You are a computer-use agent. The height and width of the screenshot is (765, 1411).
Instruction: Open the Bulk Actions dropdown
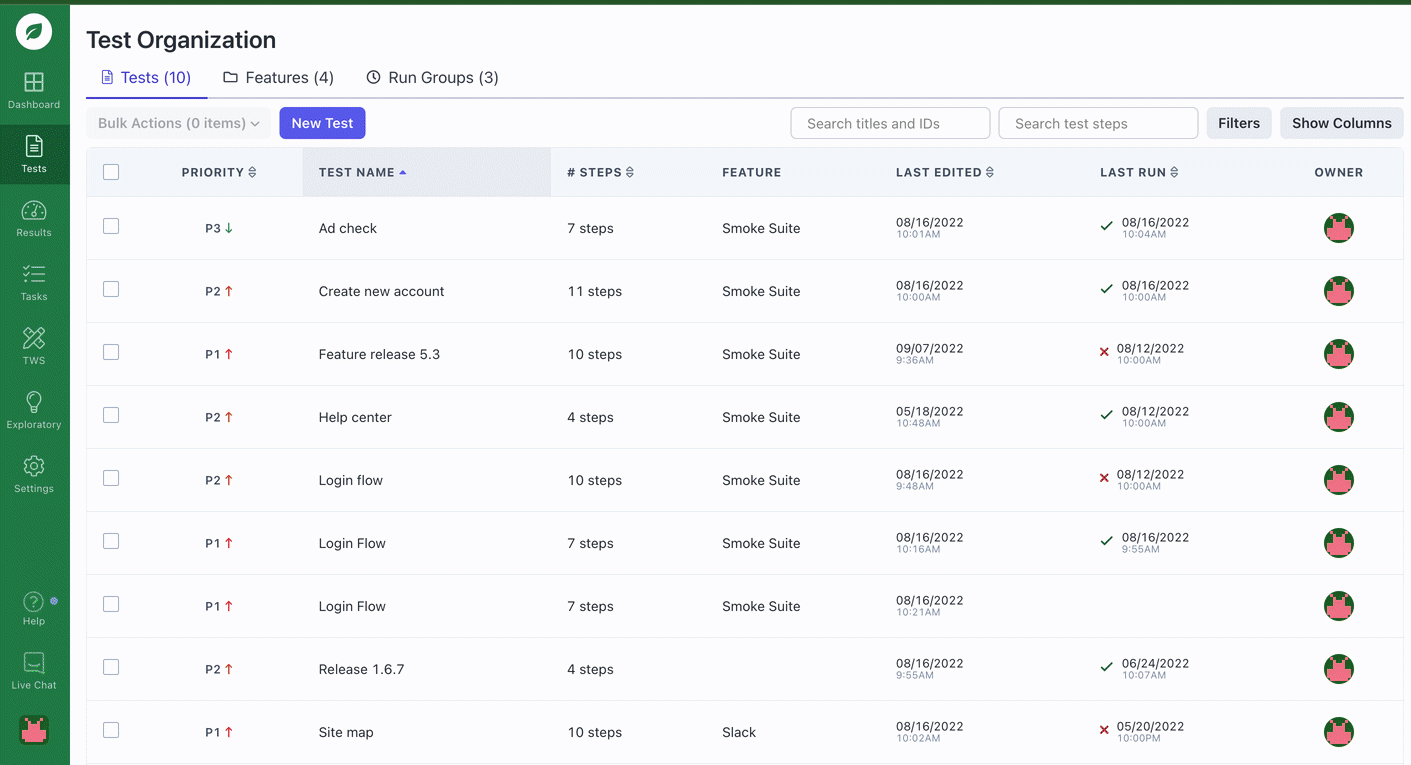coord(178,123)
